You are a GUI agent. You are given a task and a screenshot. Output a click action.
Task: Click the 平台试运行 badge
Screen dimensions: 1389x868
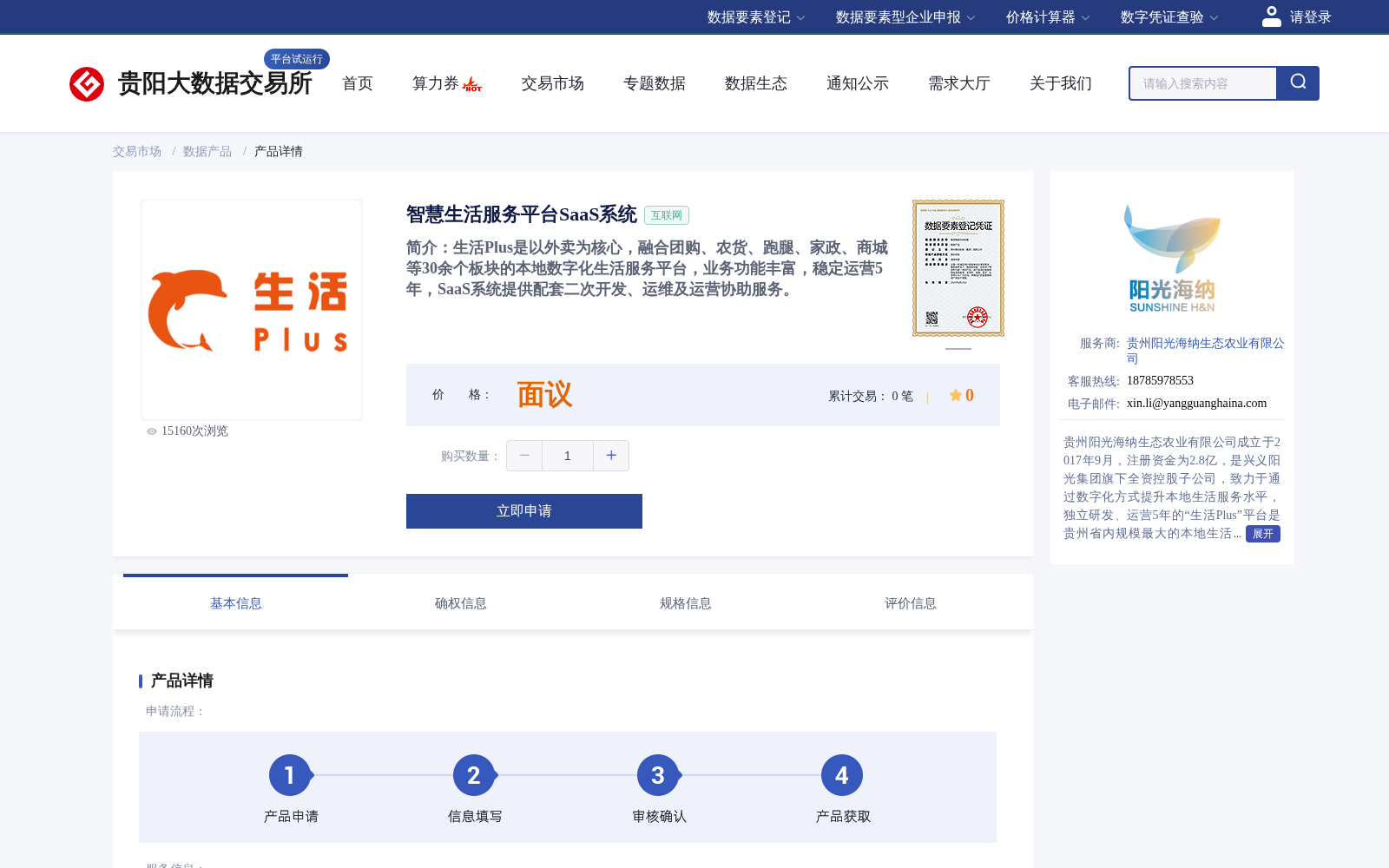297,59
